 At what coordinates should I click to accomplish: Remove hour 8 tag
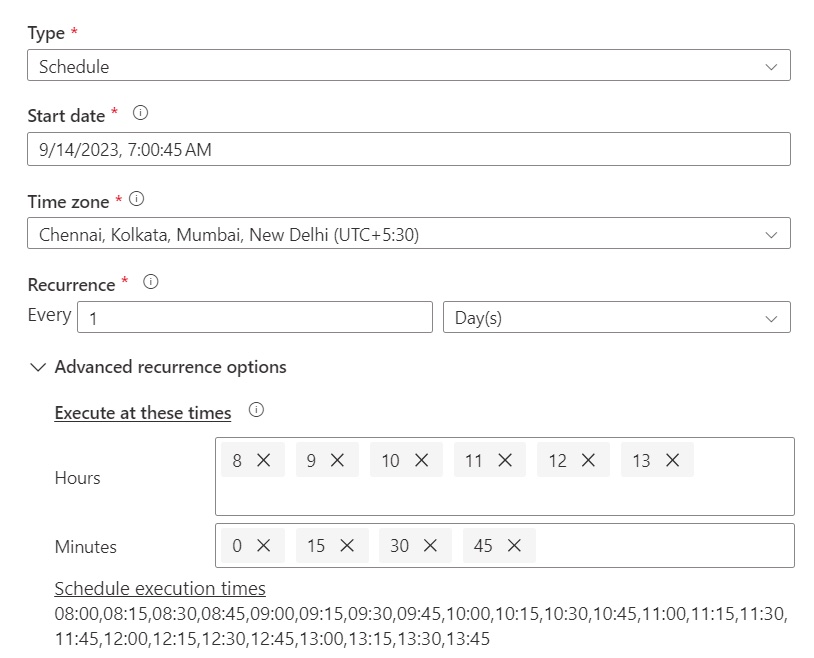click(x=263, y=460)
